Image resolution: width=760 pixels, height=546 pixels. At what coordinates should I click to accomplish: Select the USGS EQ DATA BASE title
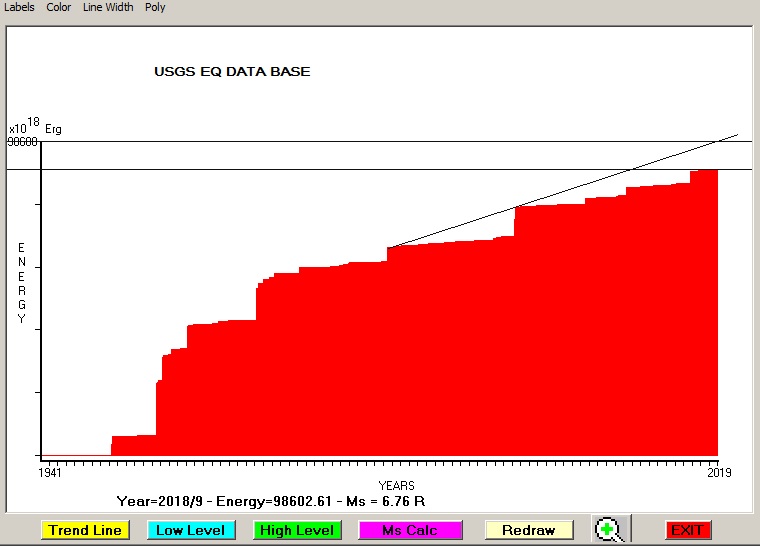pyautogui.click(x=232, y=72)
